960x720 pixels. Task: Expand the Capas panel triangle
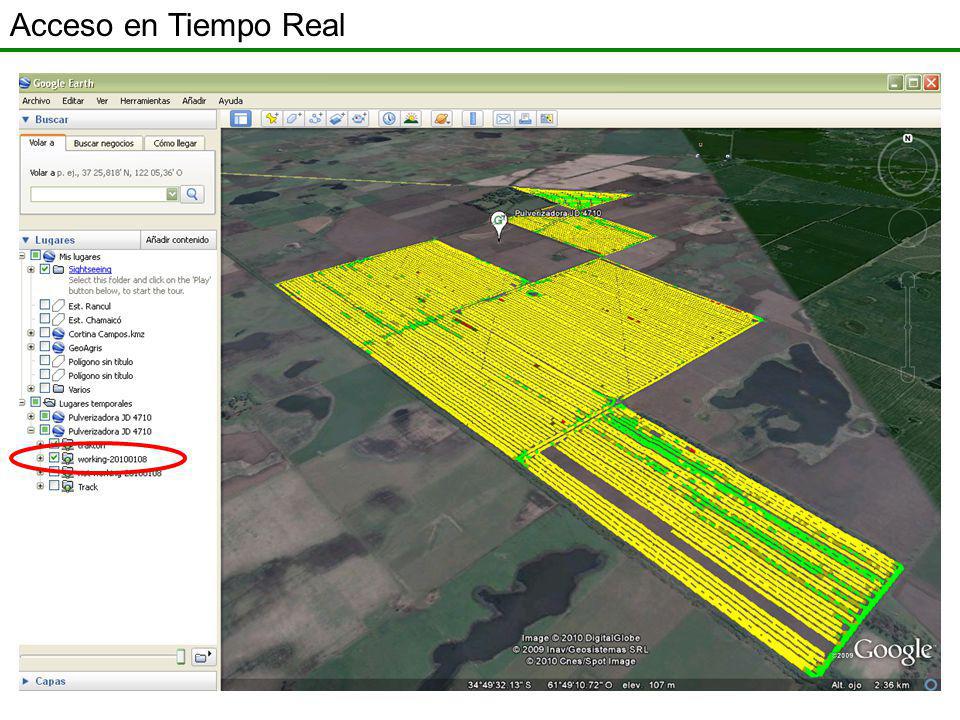click(x=26, y=681)
